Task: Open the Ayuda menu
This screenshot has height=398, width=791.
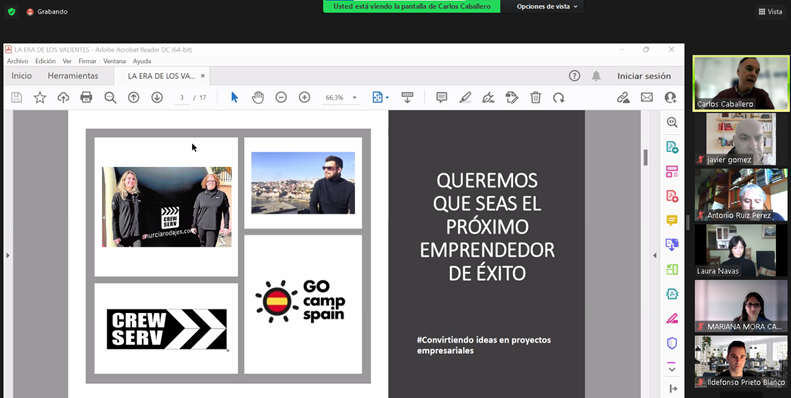Action: 142,61
